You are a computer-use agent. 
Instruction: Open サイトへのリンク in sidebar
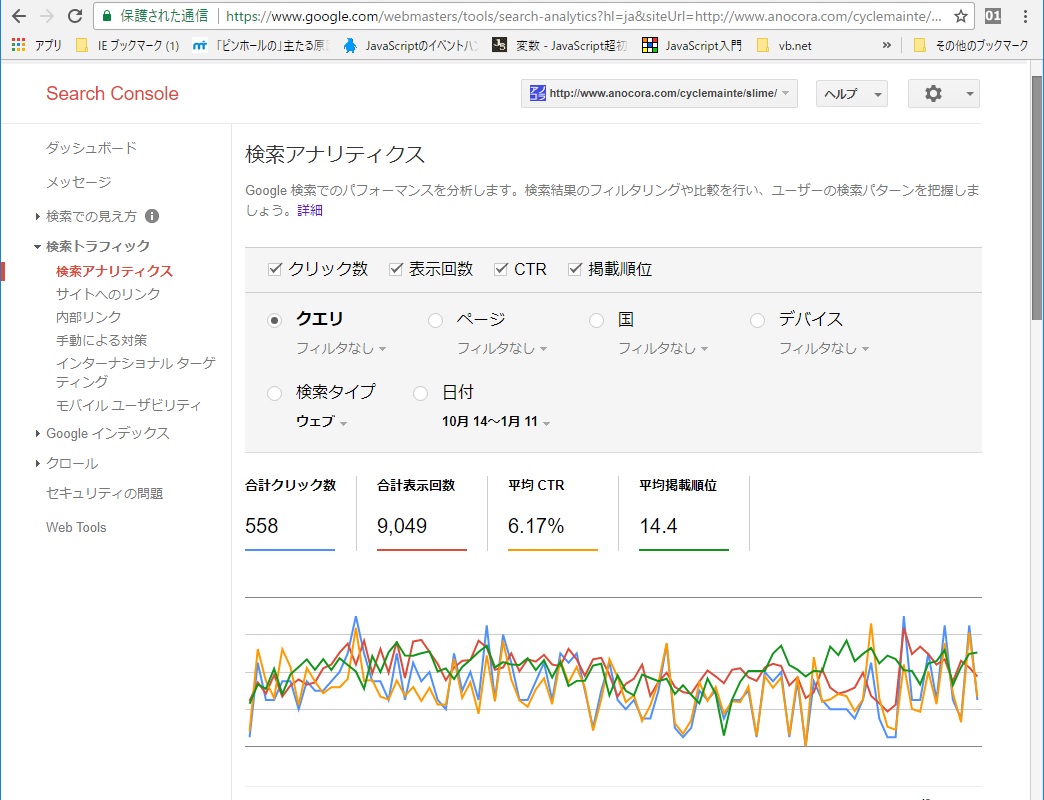[108, 294]
